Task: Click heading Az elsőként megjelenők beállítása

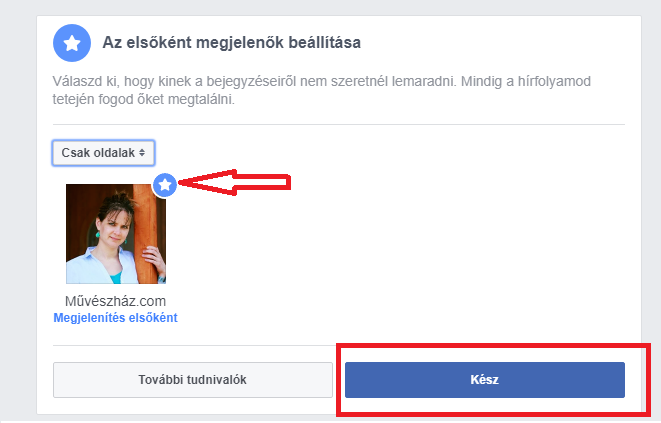Action: [231, 43]
